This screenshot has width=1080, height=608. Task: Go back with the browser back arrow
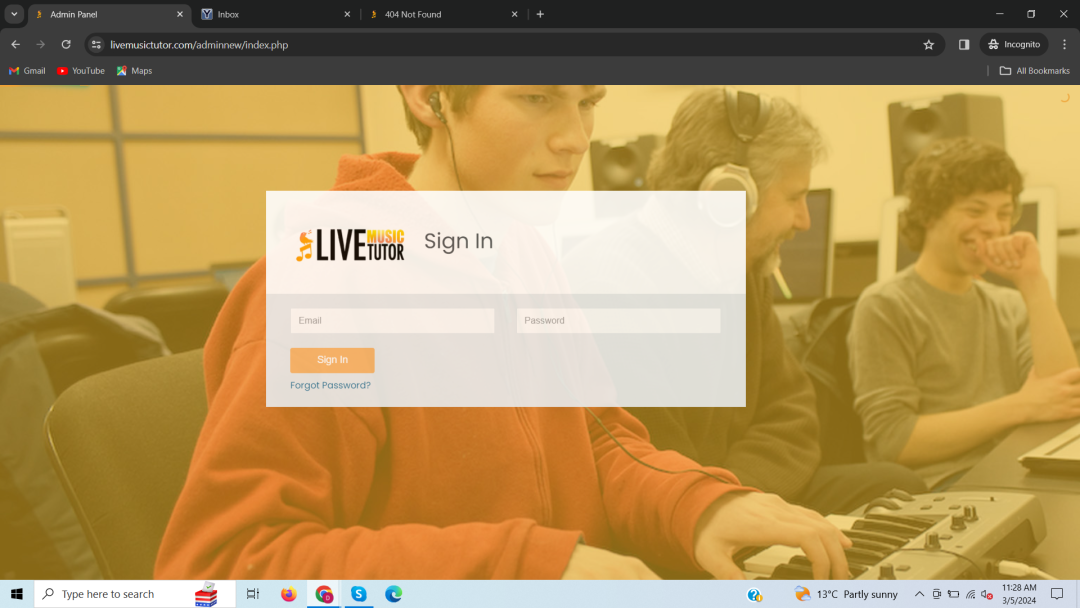15,44
